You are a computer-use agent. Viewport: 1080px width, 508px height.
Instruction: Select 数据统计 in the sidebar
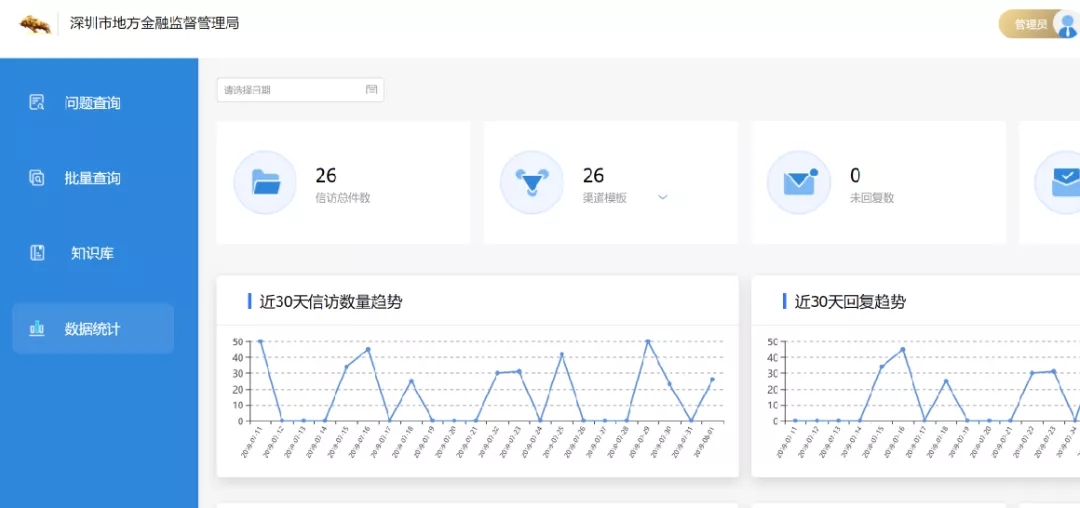click(93, 328)
